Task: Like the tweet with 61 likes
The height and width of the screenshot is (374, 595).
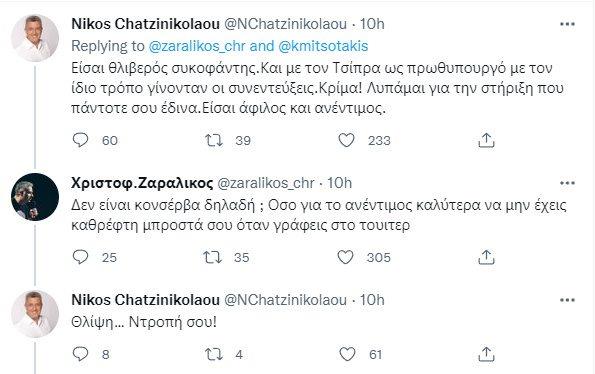Action: [x=347, y=354]
